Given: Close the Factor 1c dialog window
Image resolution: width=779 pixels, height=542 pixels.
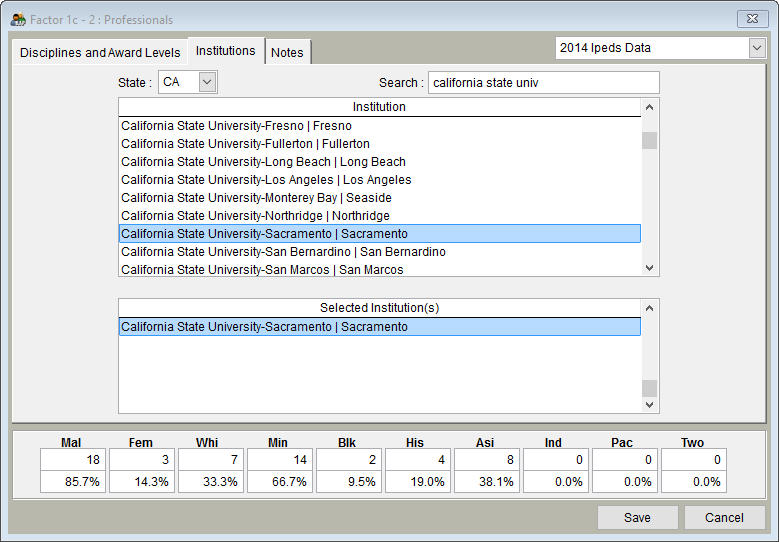Looking at the screenshot, I should click(x=752, y=19).
